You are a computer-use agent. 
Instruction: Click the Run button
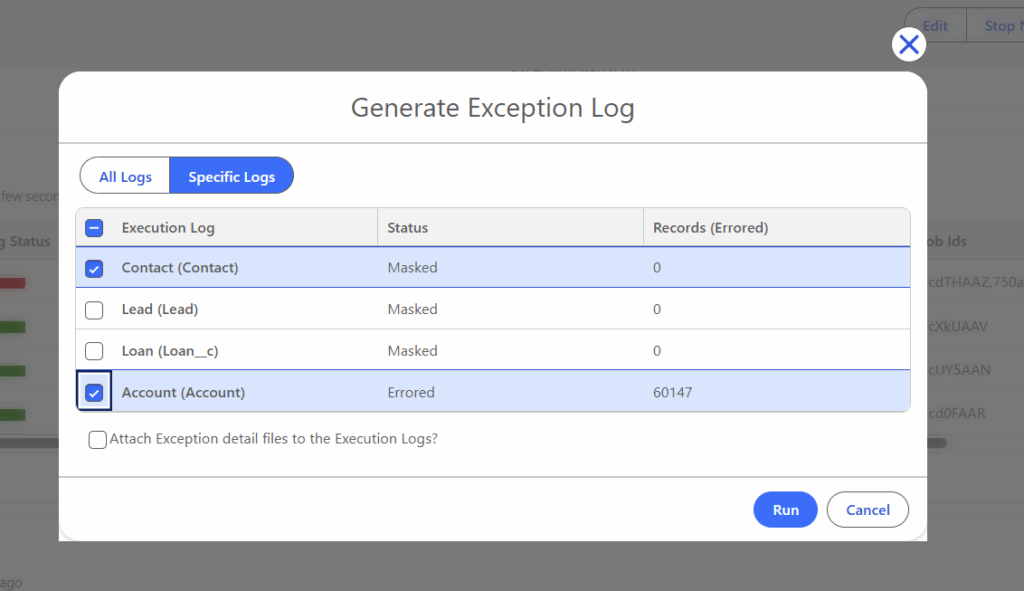pyautogui.click(x=785, y=510)
